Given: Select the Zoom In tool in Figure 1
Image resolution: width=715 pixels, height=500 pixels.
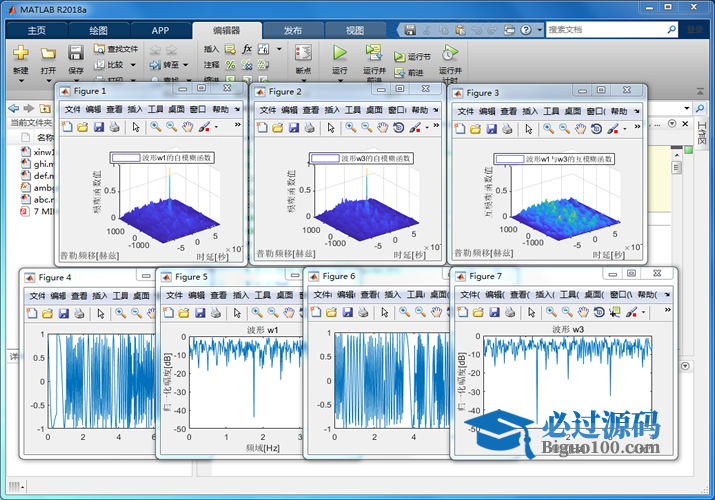Looking at the screenshot, I should (x=156, y=128).
